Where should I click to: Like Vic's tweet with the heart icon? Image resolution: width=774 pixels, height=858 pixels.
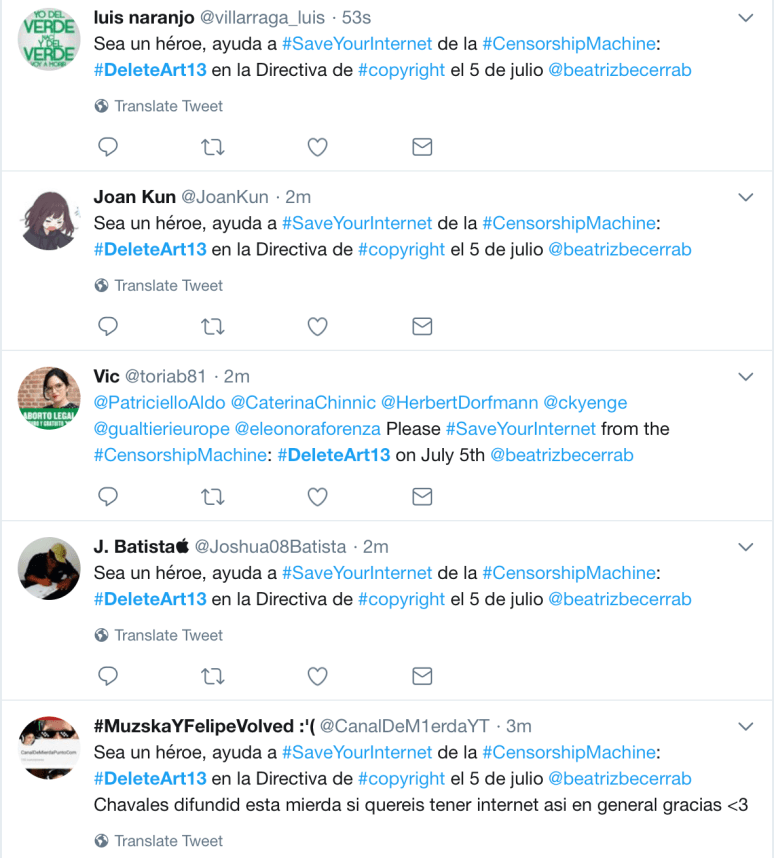(x=317, y=497)
